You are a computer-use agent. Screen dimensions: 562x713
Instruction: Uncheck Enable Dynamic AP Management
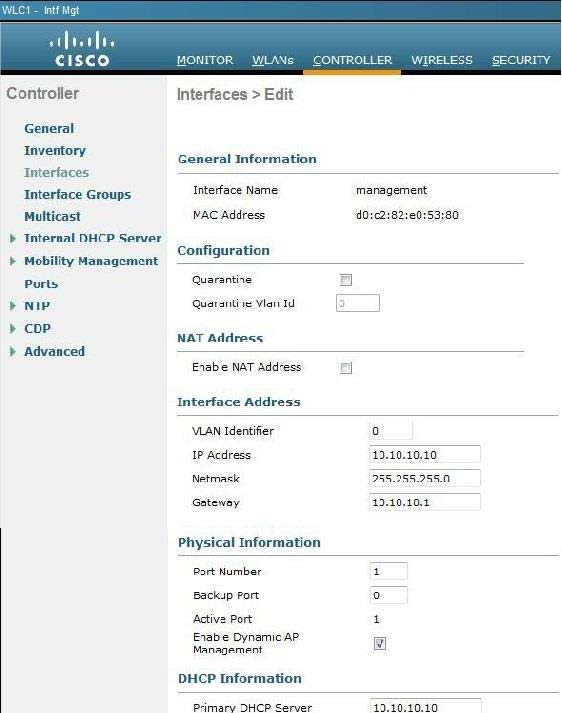pyautogui.click(x=380, y=643)
